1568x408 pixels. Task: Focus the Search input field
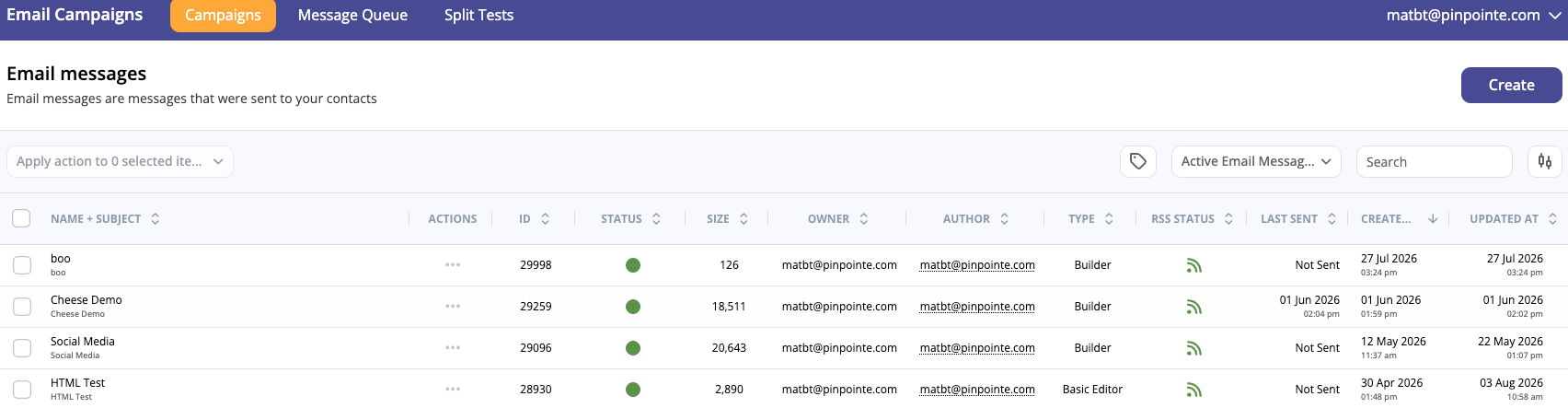[x=1434, y=161]
